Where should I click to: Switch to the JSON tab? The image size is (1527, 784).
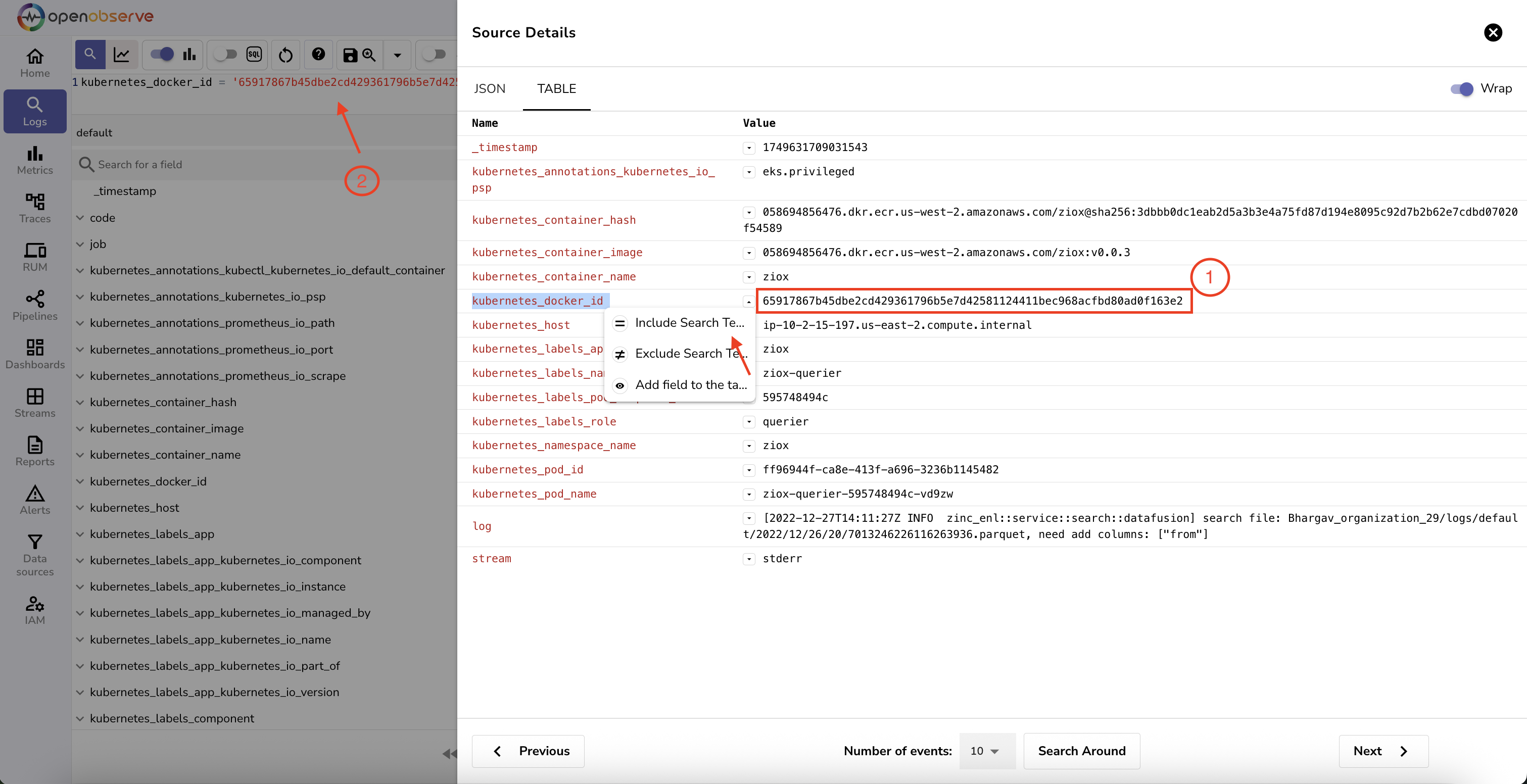(x=490, y=89)
